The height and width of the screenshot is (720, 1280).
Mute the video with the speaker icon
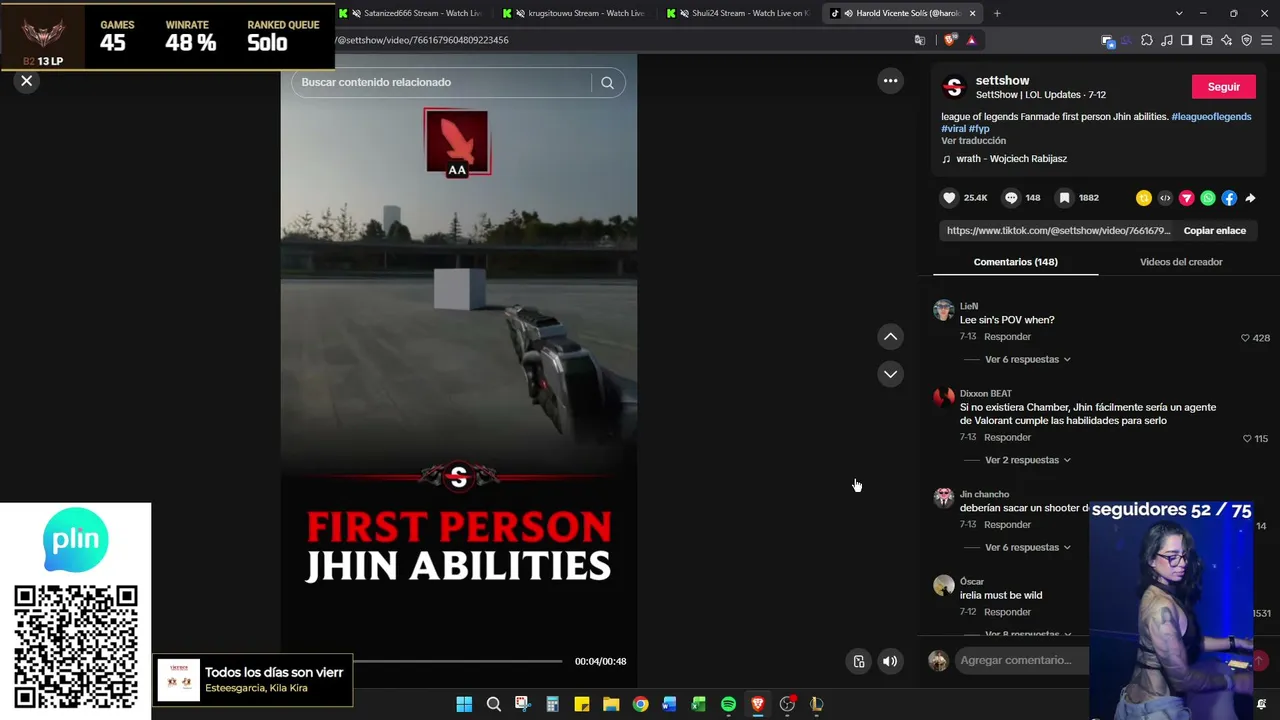tap(890, 661)
